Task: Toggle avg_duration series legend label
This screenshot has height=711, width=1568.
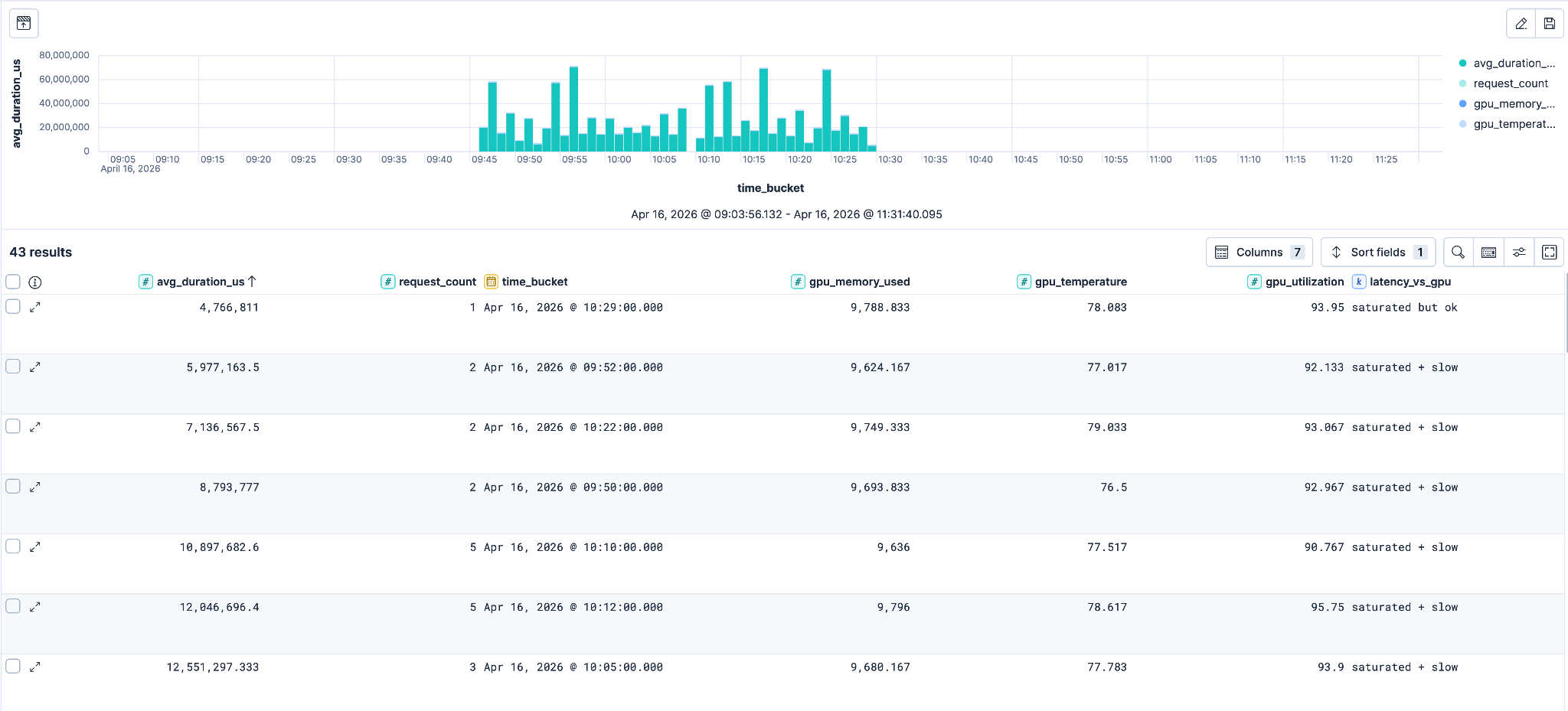Action: (x=1514, y=64)
